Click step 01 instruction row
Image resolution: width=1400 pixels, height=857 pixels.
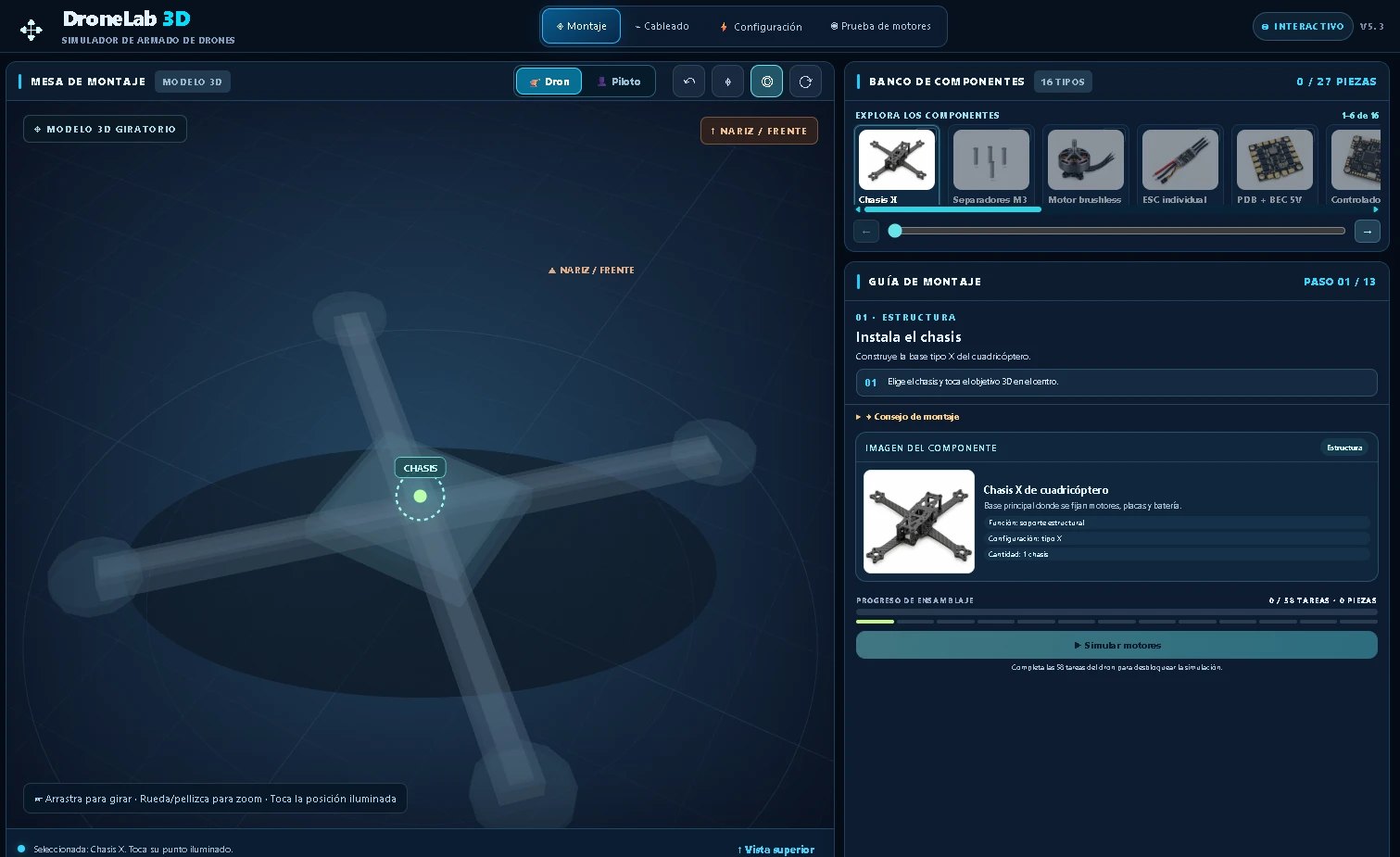tap(1116, 382)
